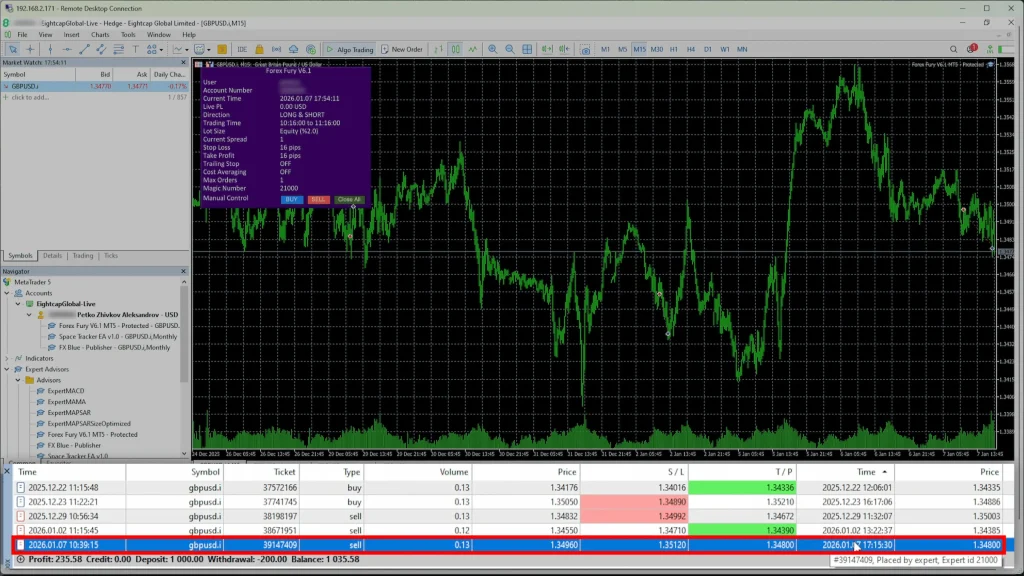Open the Charts menu

click(100, 34)
